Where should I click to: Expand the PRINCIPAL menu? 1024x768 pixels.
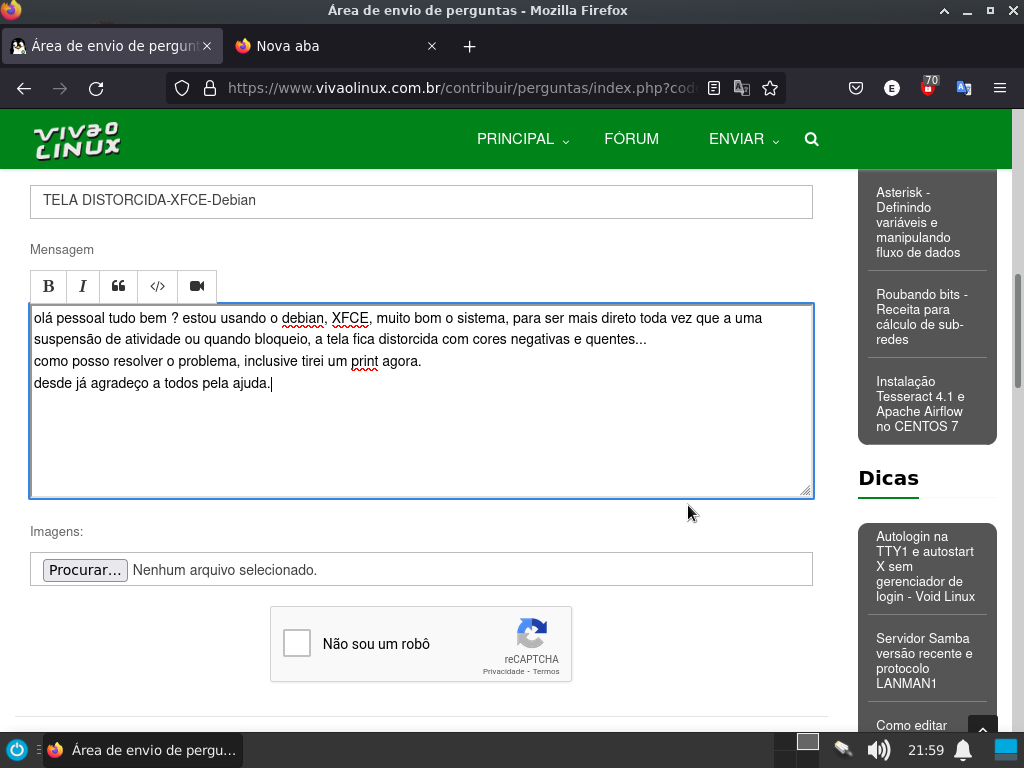pyautogui.click(x=522, y=139)
